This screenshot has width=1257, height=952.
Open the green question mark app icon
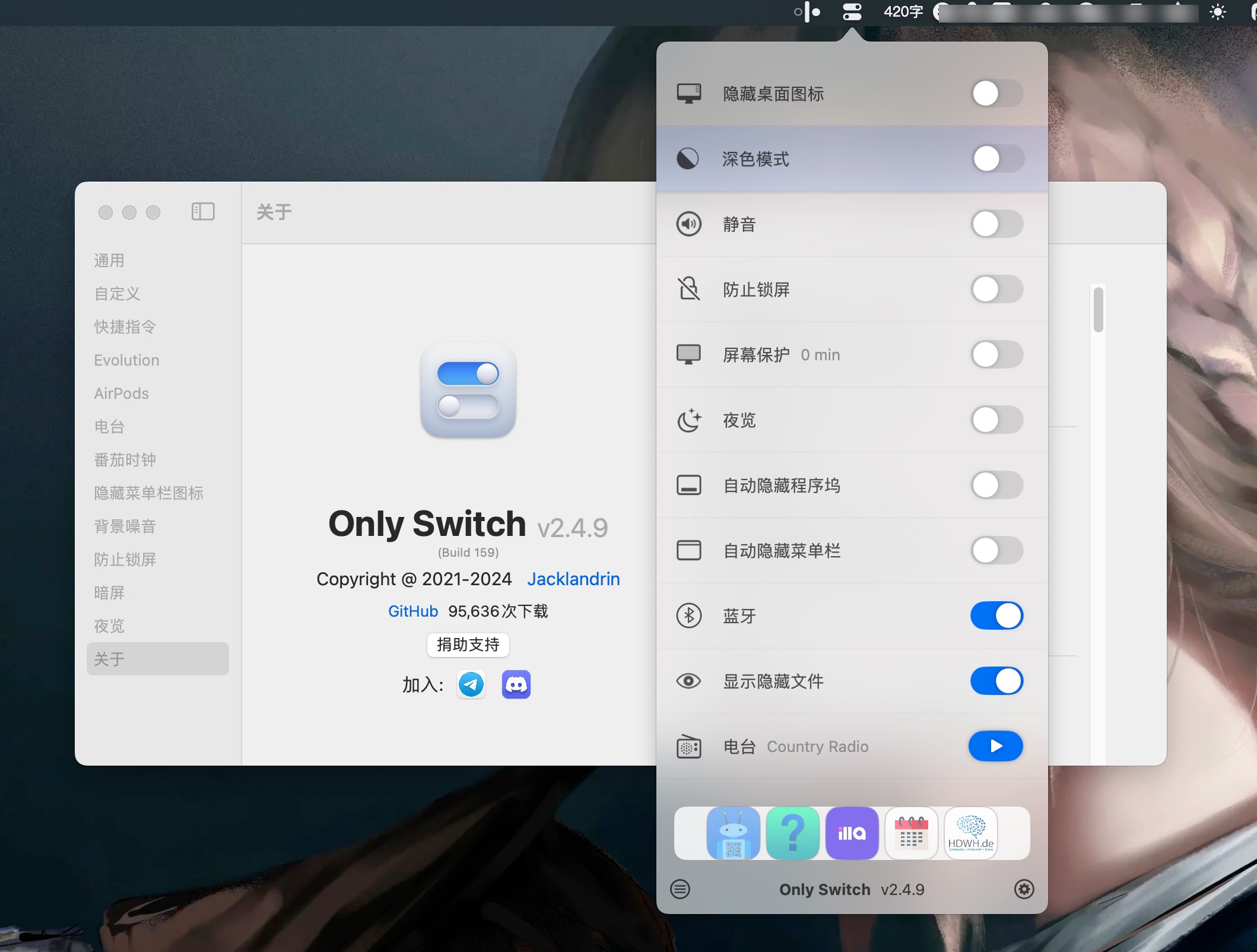[x=793, y=833]
